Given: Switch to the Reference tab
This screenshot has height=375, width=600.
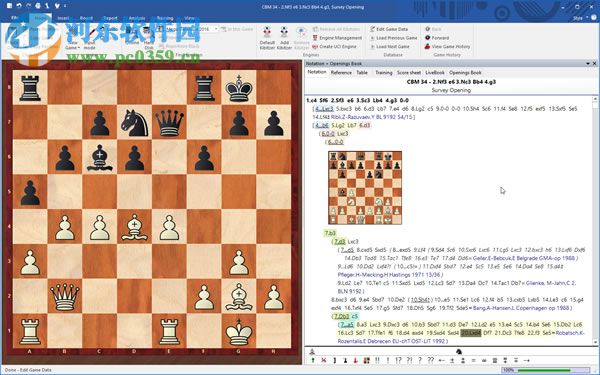Looking at the screenshot, I should coord(341,72).
